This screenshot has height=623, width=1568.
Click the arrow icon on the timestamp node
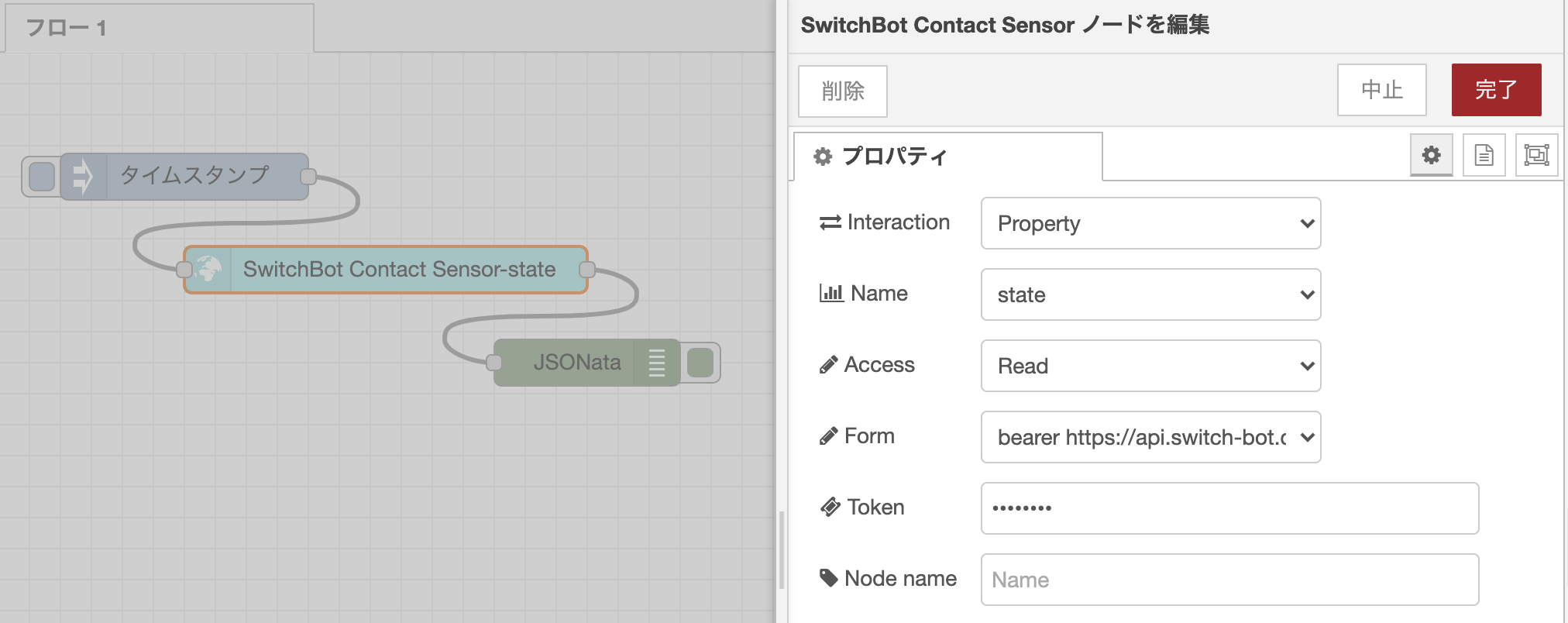click(x=83, y=177)
